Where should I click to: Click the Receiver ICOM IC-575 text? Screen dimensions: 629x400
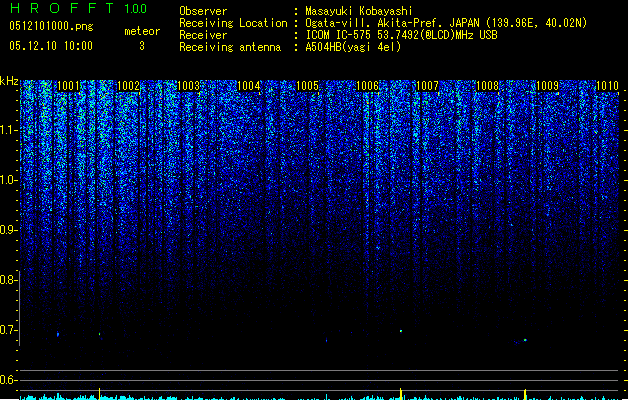point(401,35)
